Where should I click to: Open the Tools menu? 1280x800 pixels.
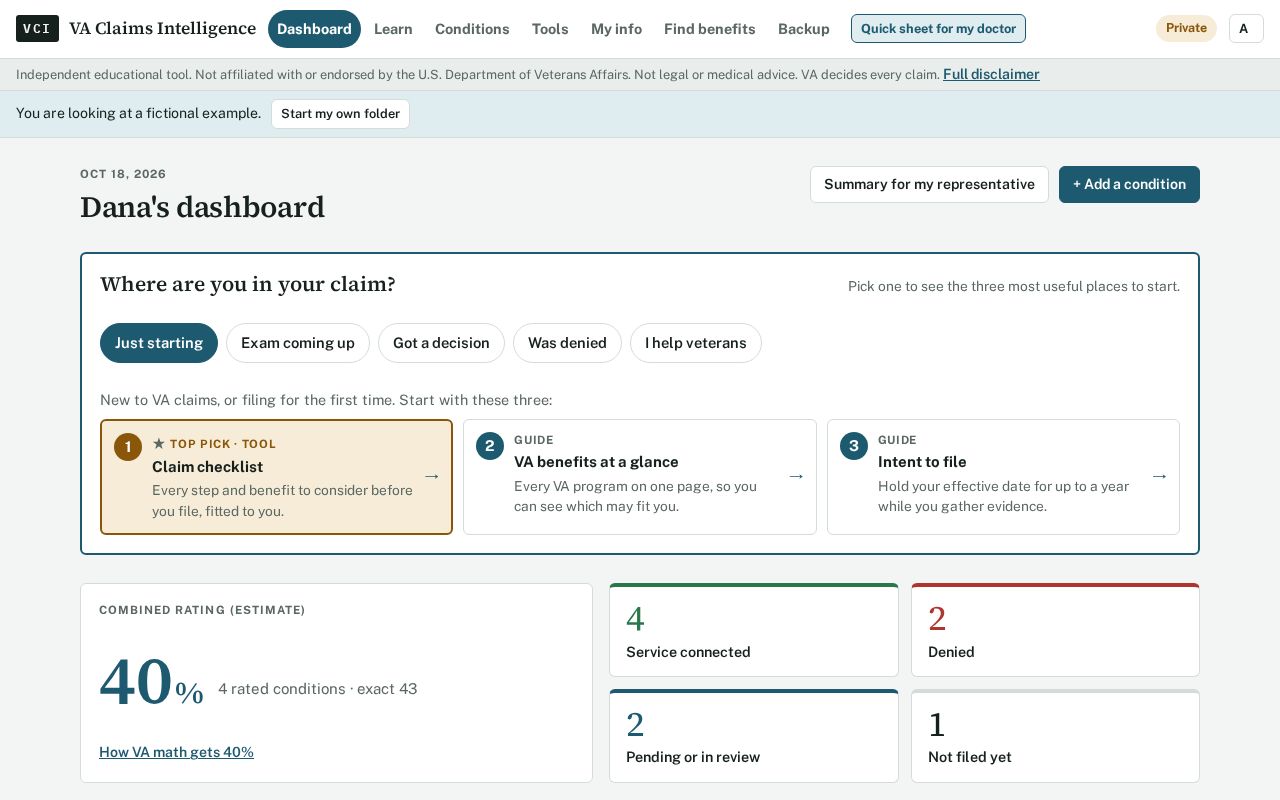click(550, 29)
